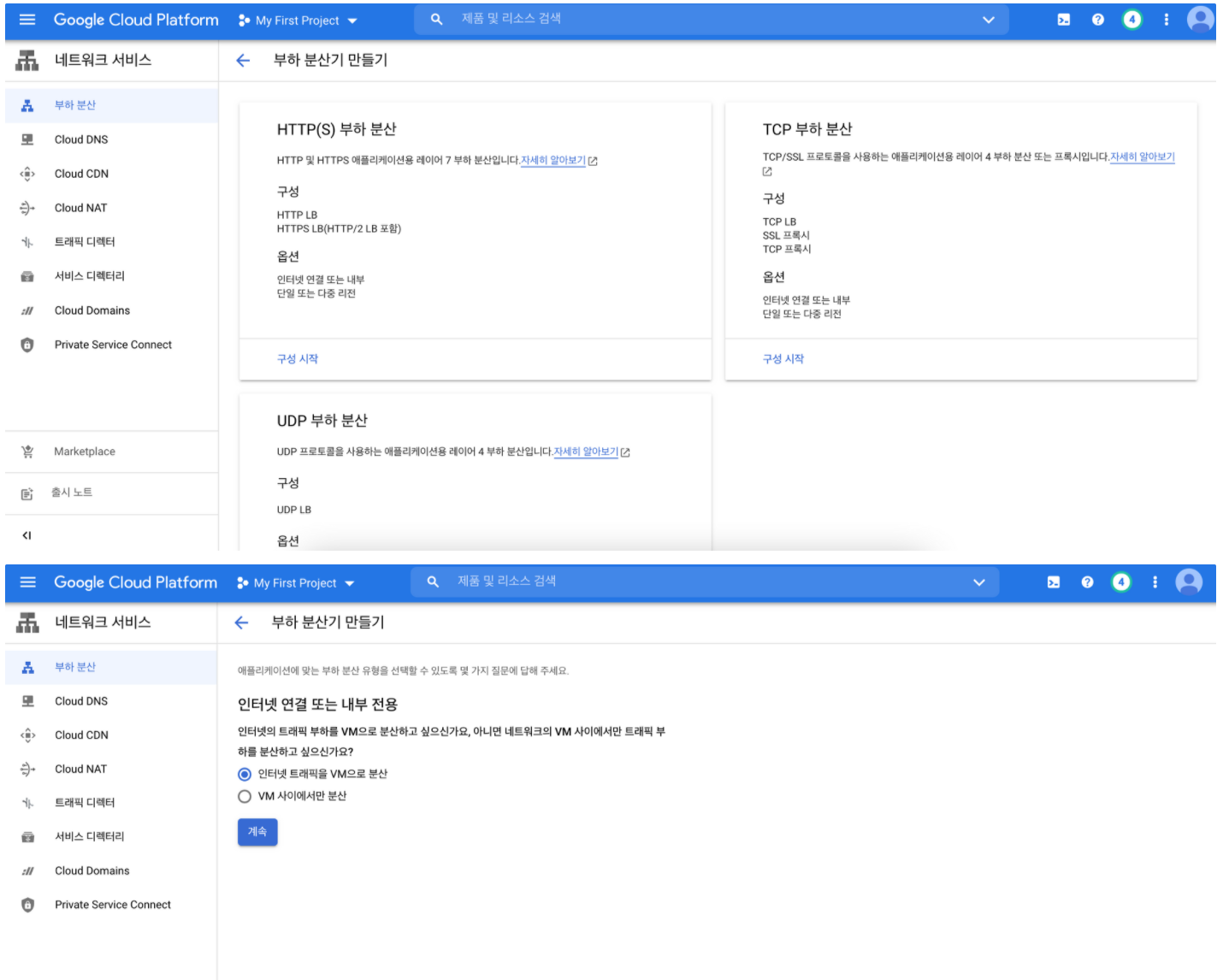Activate Cloud Shell icon in top header
This screenshot has height=980, width=1223.
pyautogui.click(x=1063, y=20)
